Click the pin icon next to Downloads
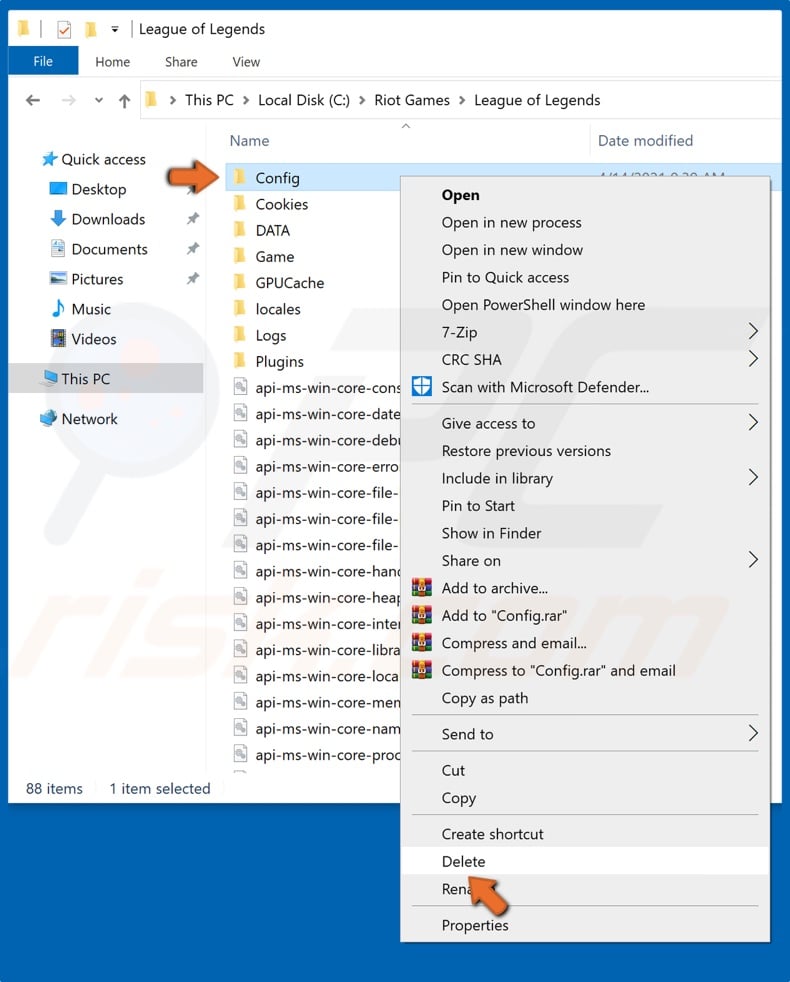 pyautogui.click(x=193, y=219)
